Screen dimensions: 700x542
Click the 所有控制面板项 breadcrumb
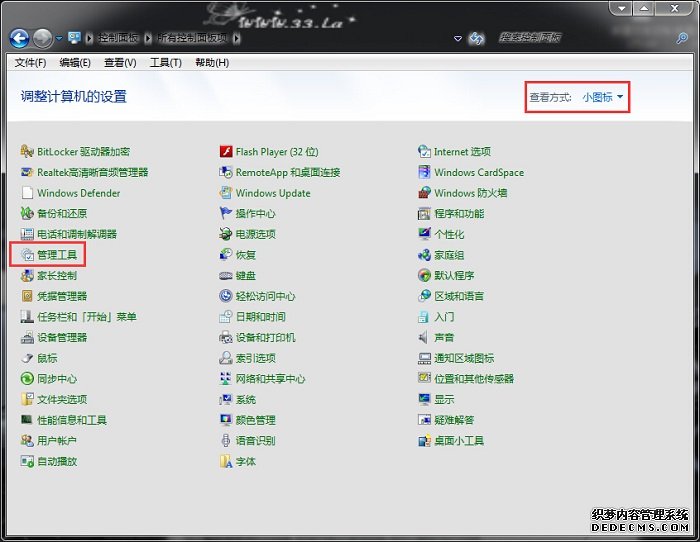192,38
